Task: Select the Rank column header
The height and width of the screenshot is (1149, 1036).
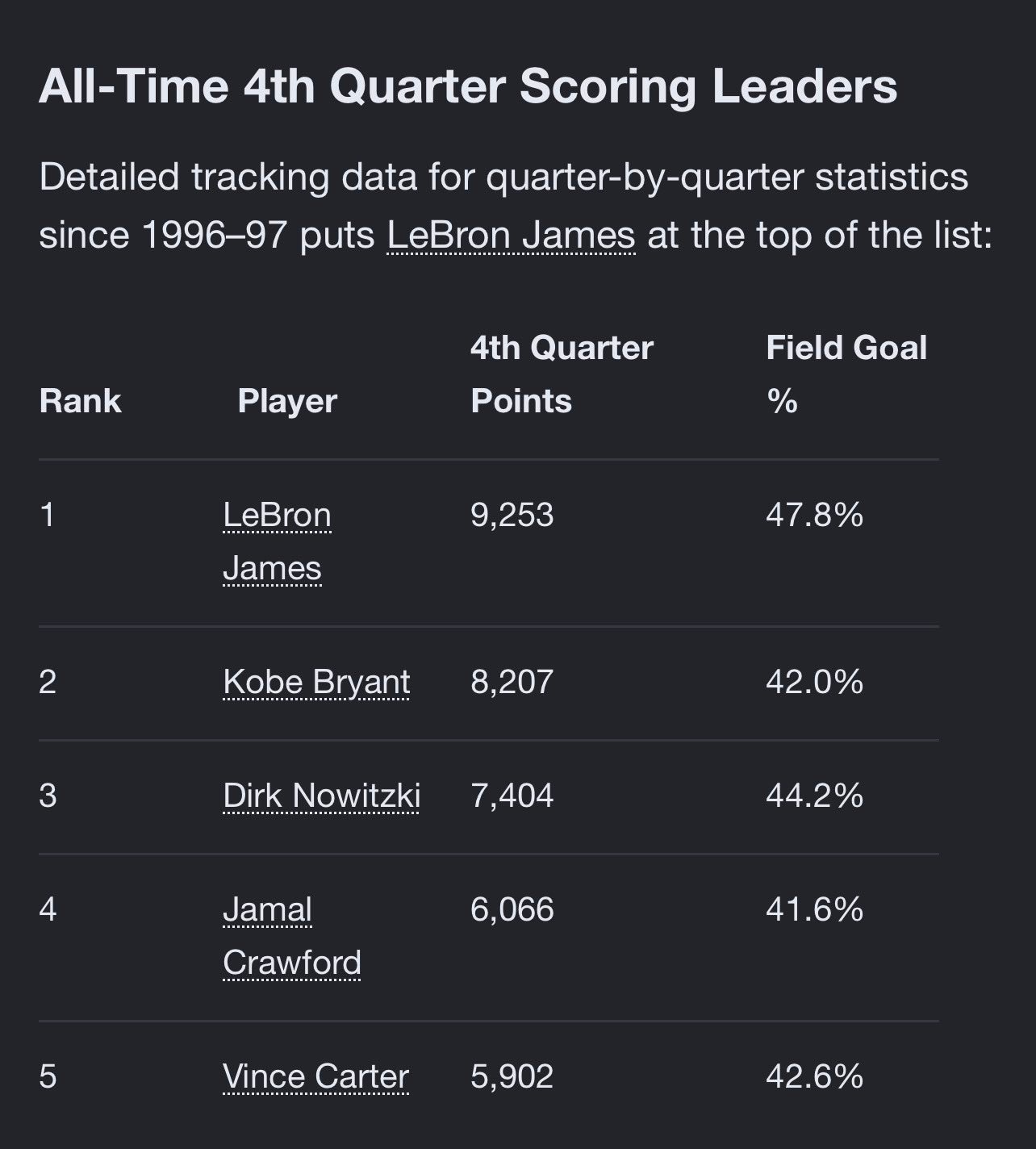Action: 80,401
